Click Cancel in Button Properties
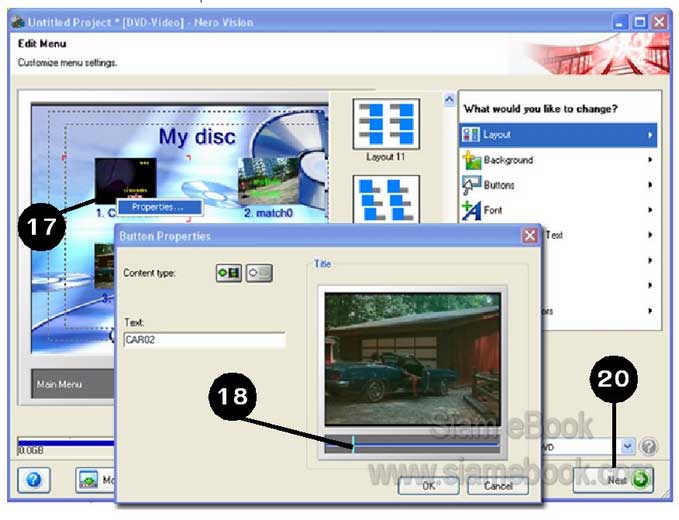The width and height of the screenshot is (679, 520). click(x=498, y=486)
